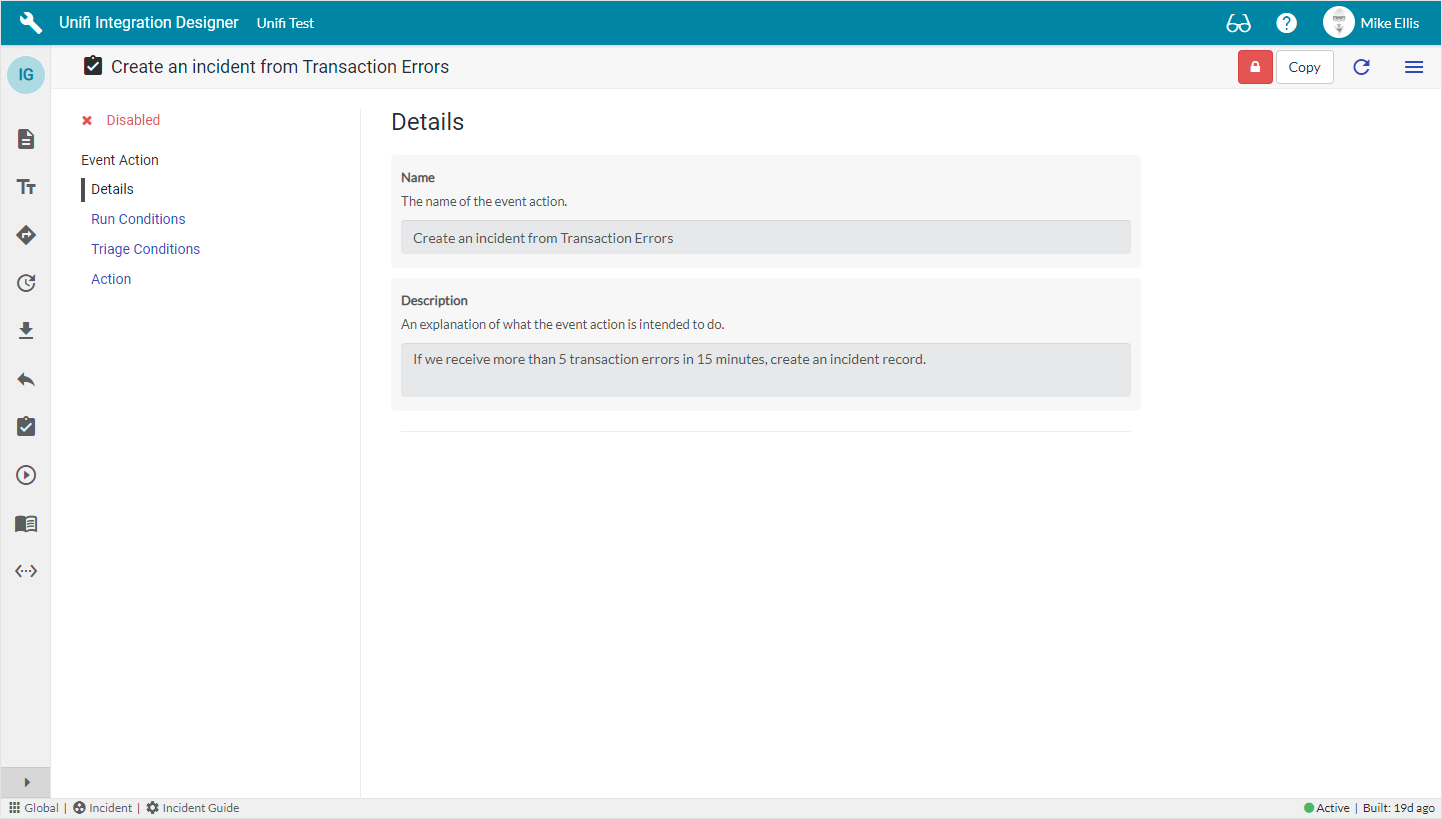The width and height of the screenshot is (1442, 819).
Task: Select the reply arrow icon in sidebar
Action: pos(26,379)
